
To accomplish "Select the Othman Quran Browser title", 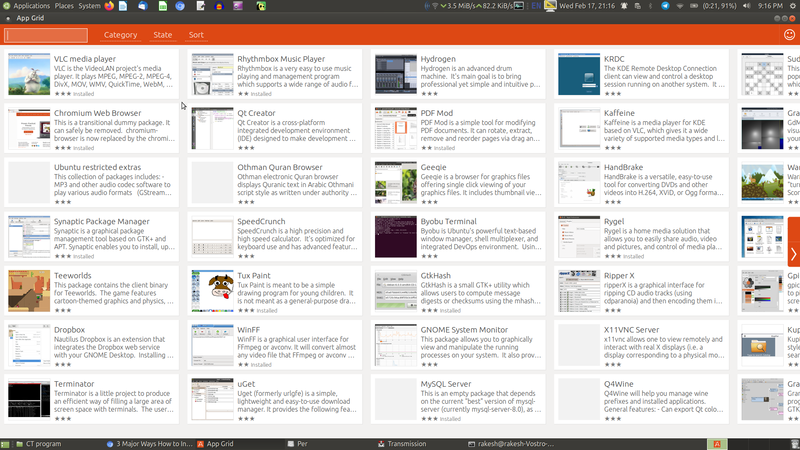I will [x=280, y=167].
